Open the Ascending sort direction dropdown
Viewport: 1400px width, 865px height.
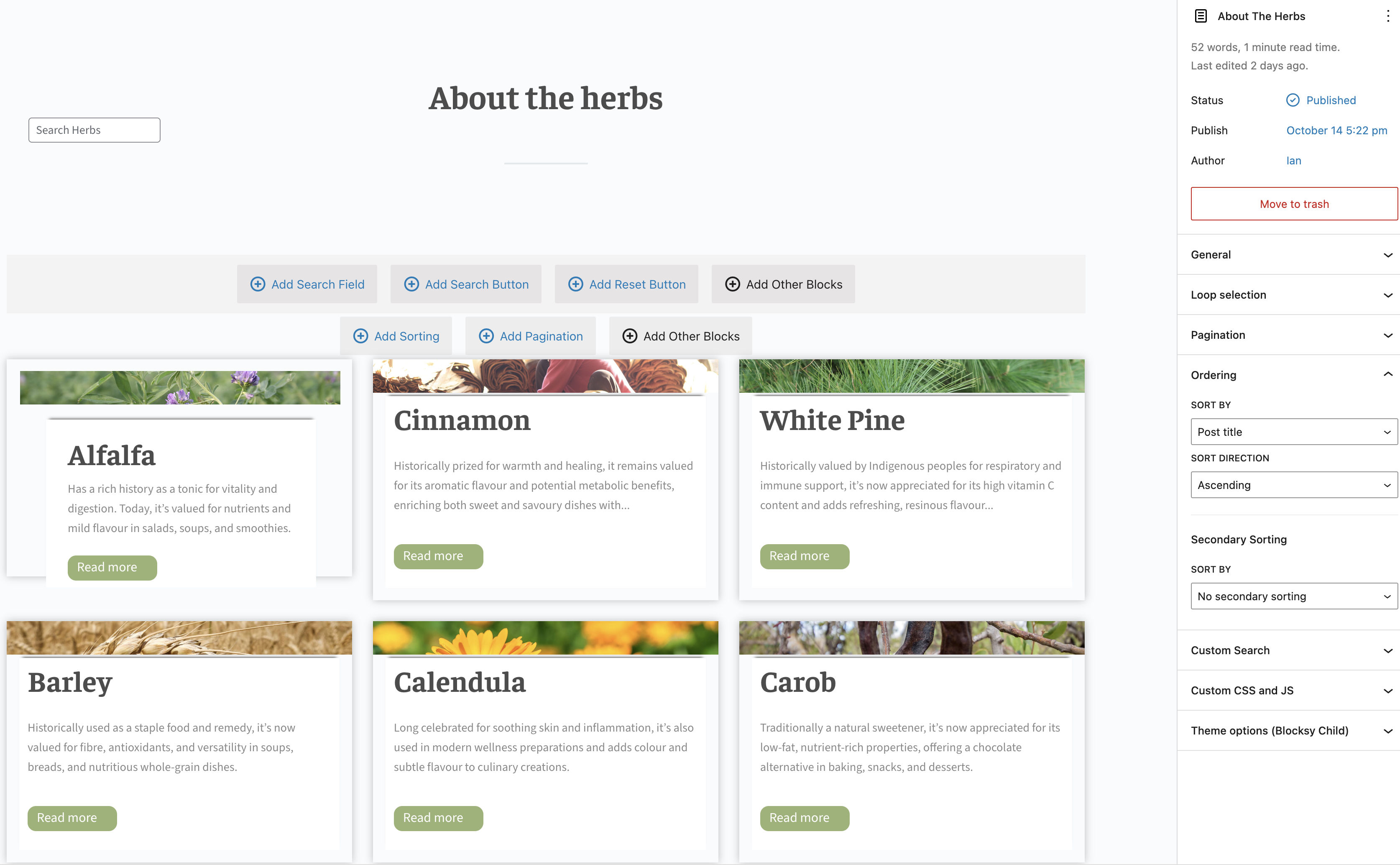(1294, 485)
